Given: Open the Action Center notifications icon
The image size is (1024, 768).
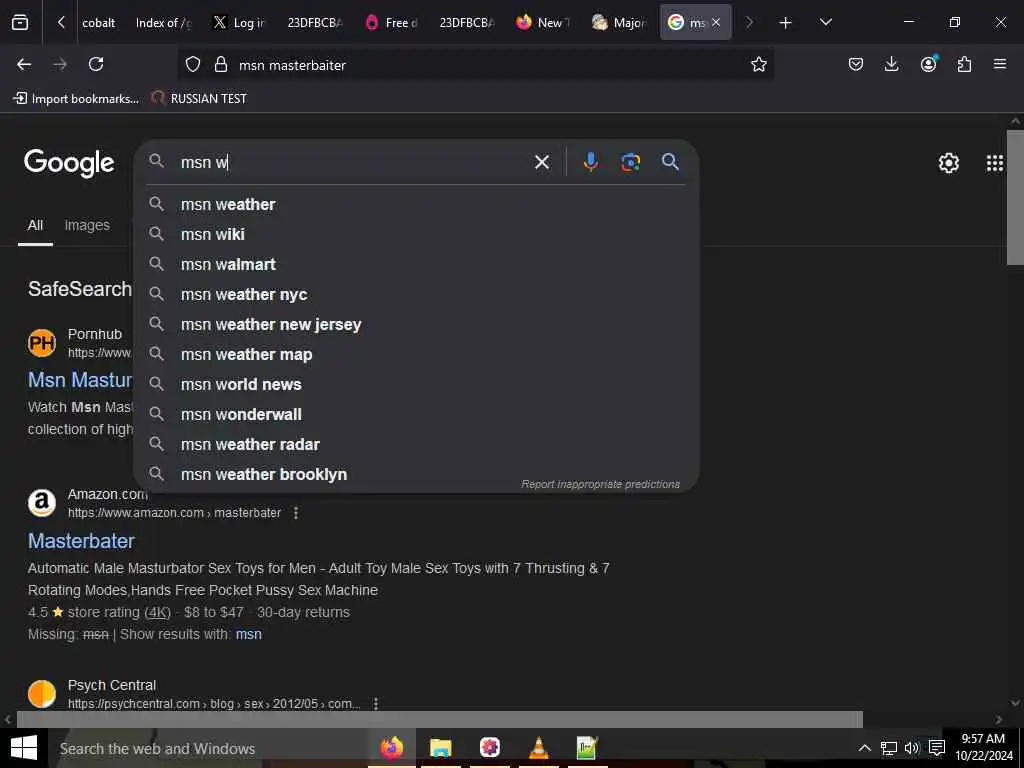Looking at the screenshot, I should coord(936,748).
